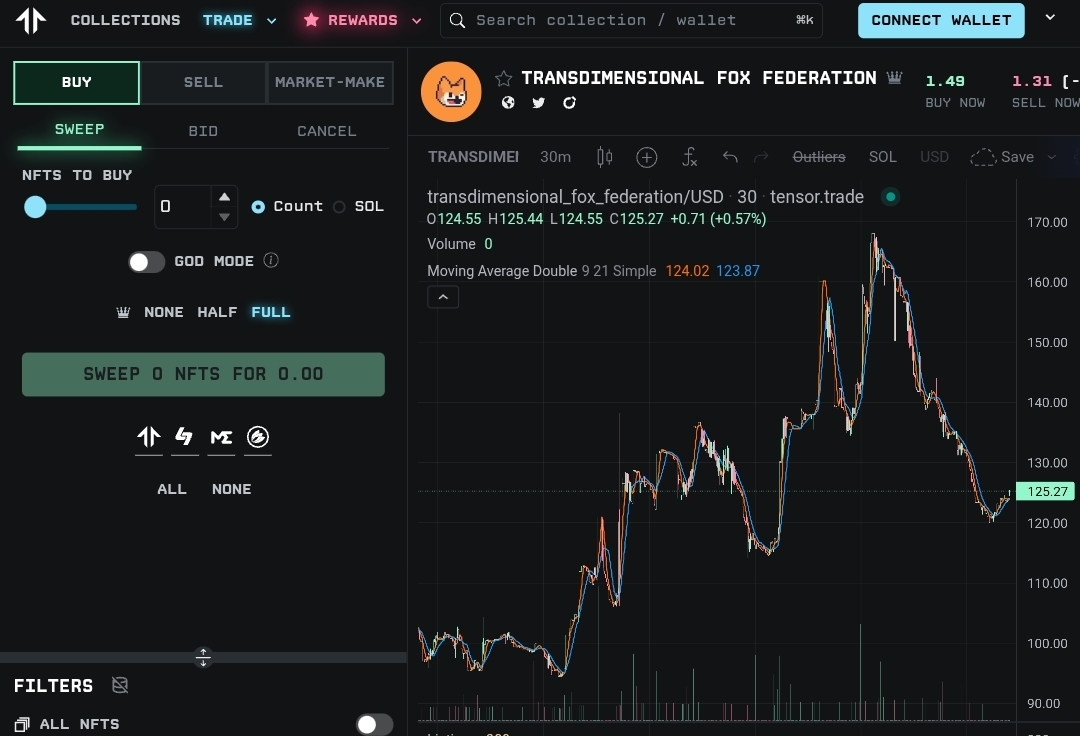Turn on the All NFTs toggle
This screenshot has width=1080, height=736.
coord(374,724)
